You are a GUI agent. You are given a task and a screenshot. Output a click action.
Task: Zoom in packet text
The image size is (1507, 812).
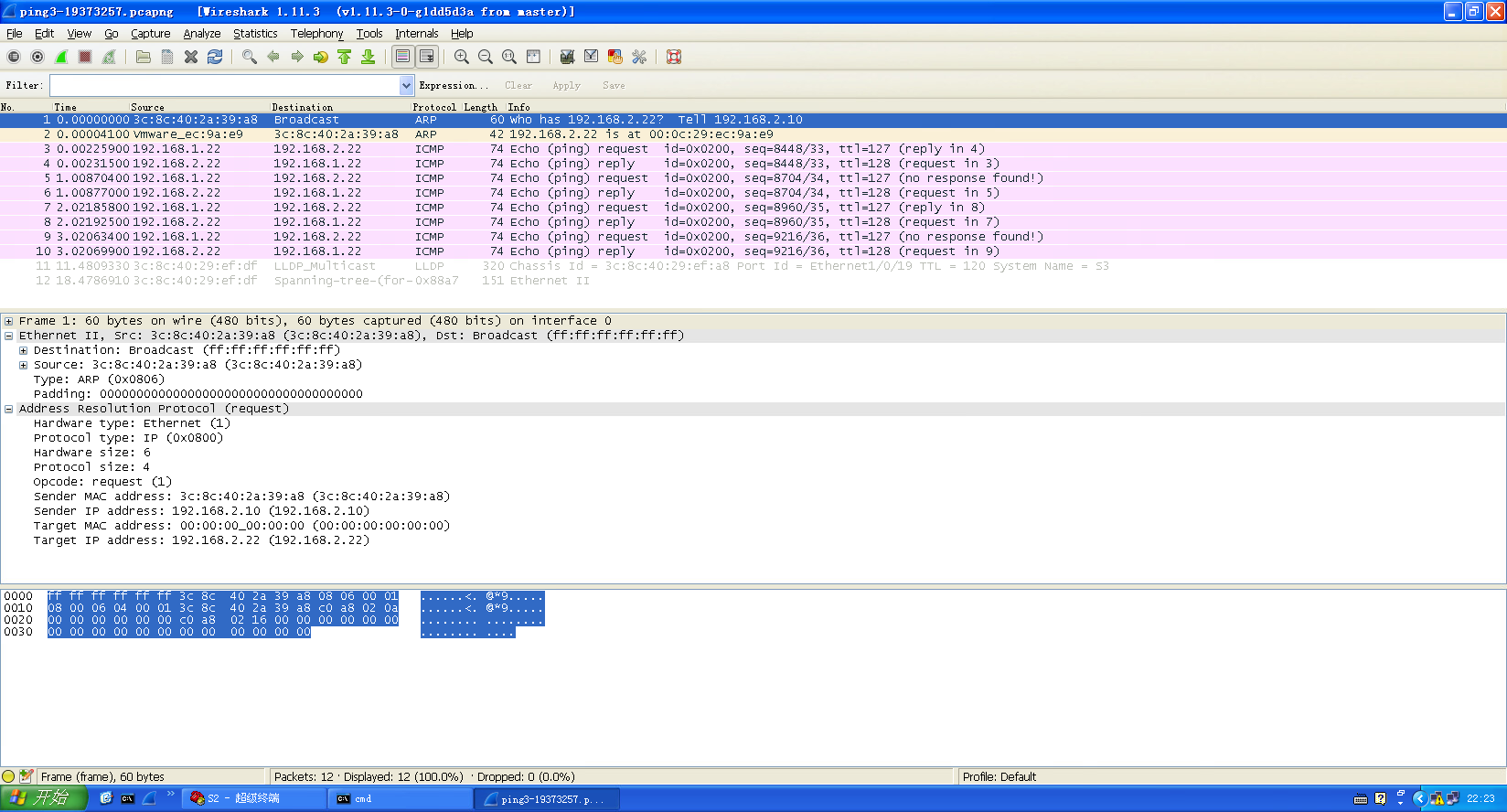click(462, 57)
